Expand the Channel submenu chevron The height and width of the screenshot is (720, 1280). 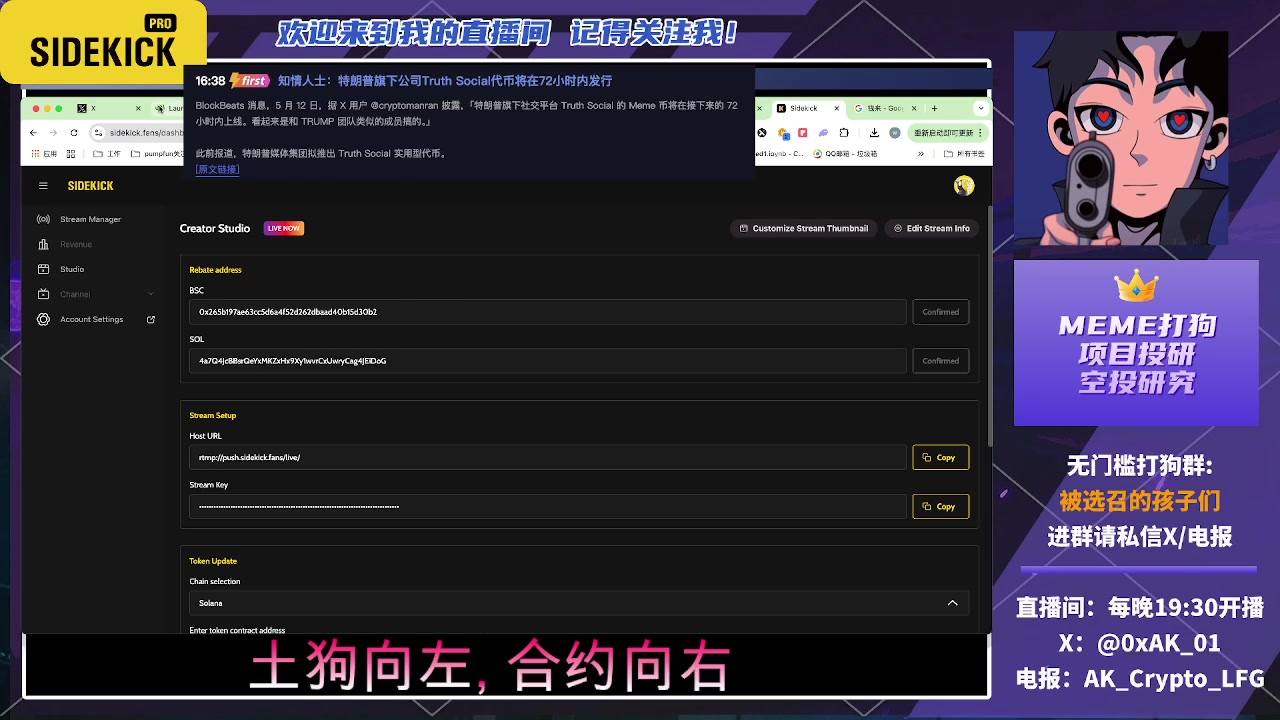coord(151,294)
